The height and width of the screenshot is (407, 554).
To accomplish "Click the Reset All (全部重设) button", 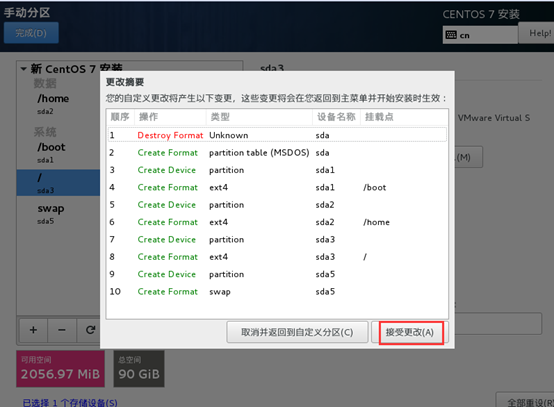I will [x=526, y=401].
